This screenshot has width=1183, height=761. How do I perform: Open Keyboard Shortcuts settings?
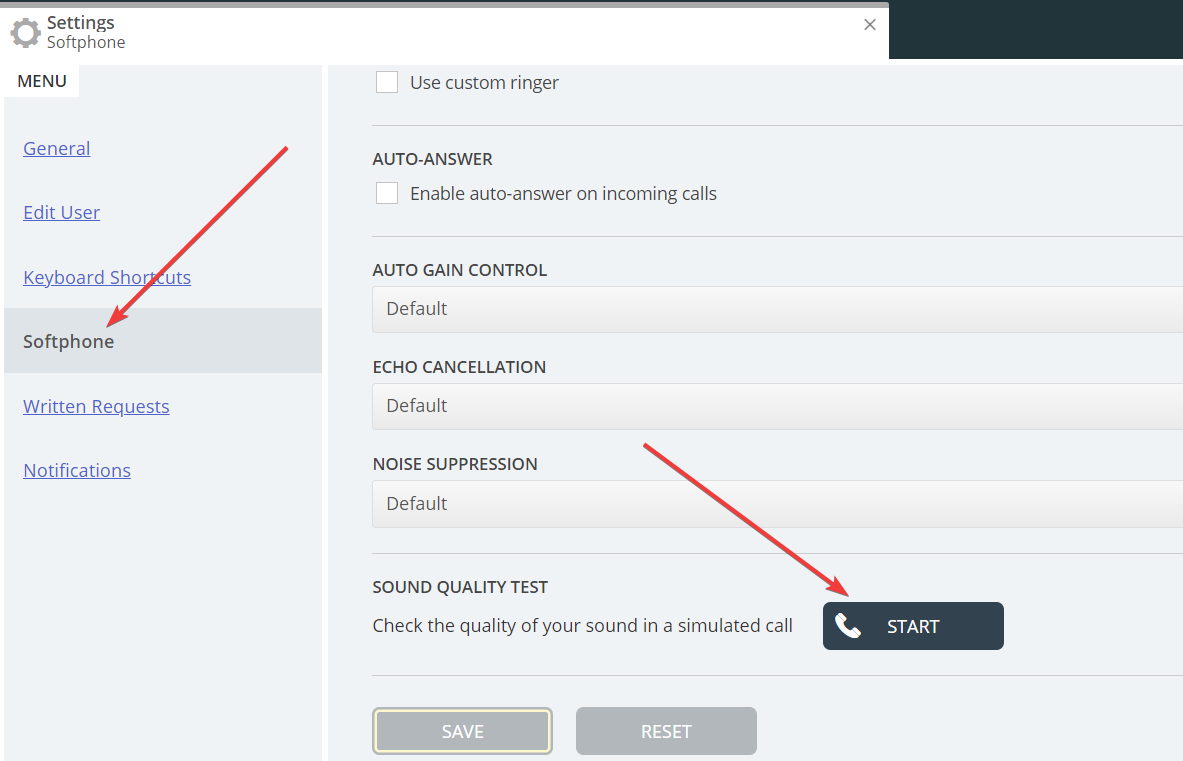pyautogui.click(x=107, y=277)
